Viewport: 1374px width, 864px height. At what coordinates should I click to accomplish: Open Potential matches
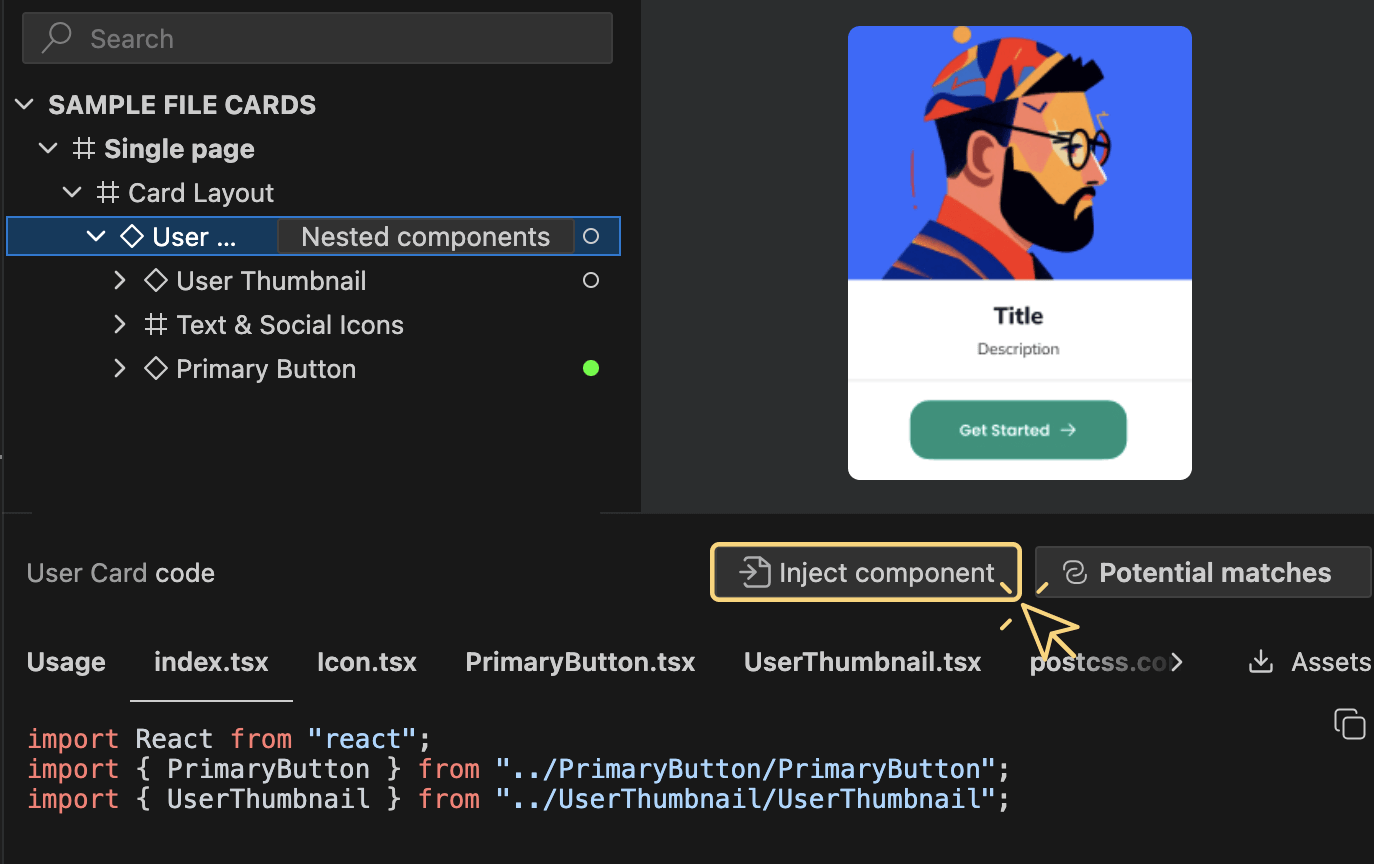pos(1214,572)
